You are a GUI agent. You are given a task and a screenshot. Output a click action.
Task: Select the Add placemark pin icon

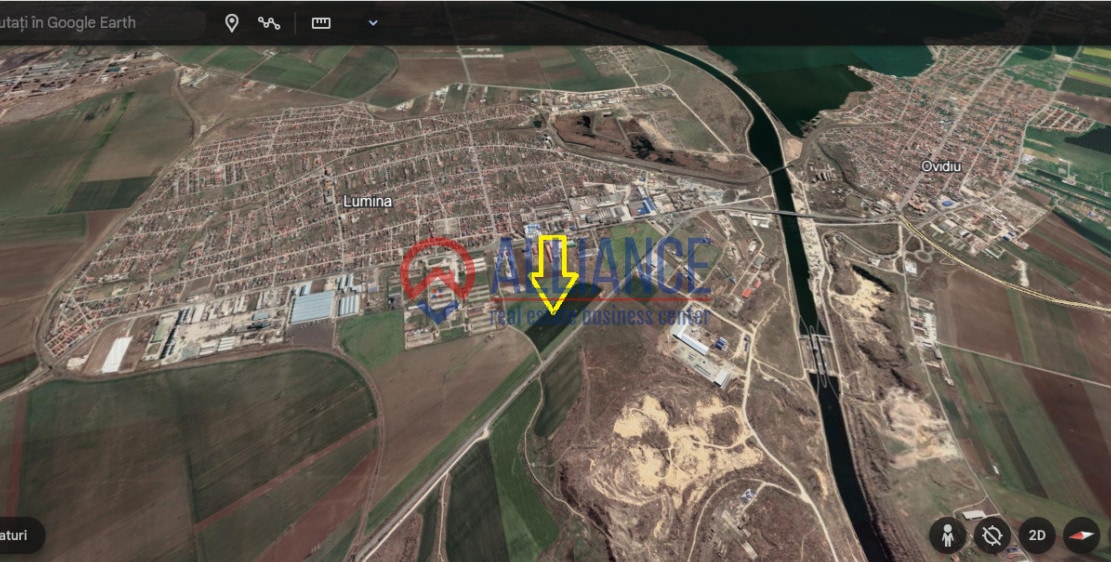pyautogui.click(x=232, y=23)
